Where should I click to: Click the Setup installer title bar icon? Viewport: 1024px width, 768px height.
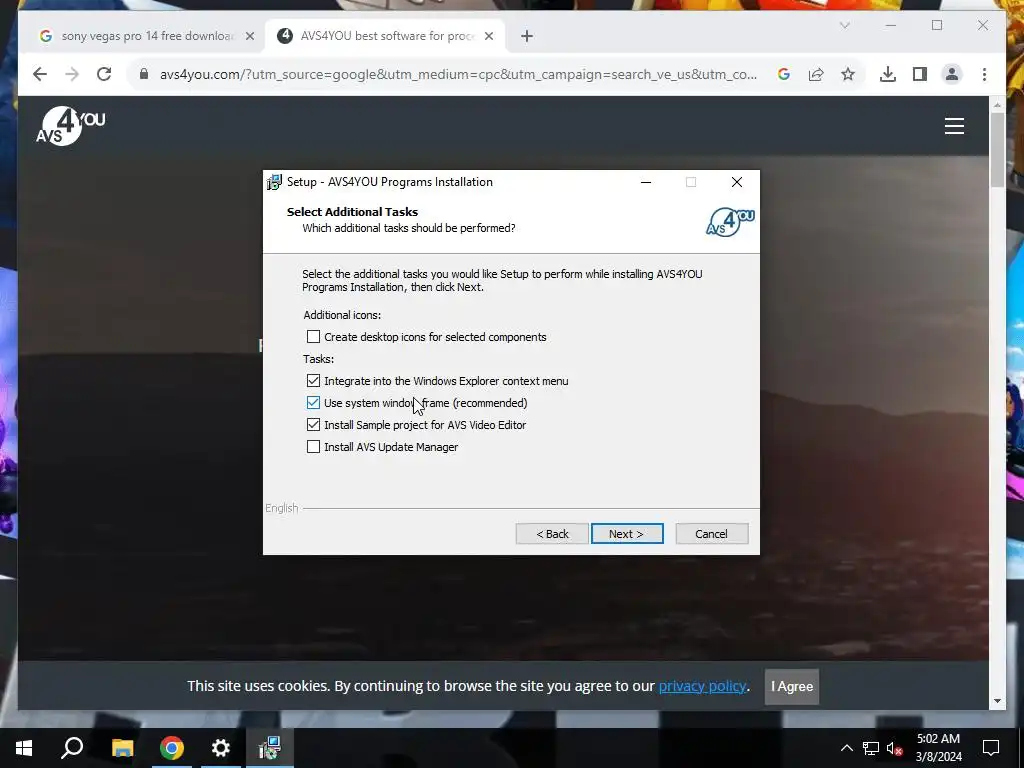pos(274,182)
